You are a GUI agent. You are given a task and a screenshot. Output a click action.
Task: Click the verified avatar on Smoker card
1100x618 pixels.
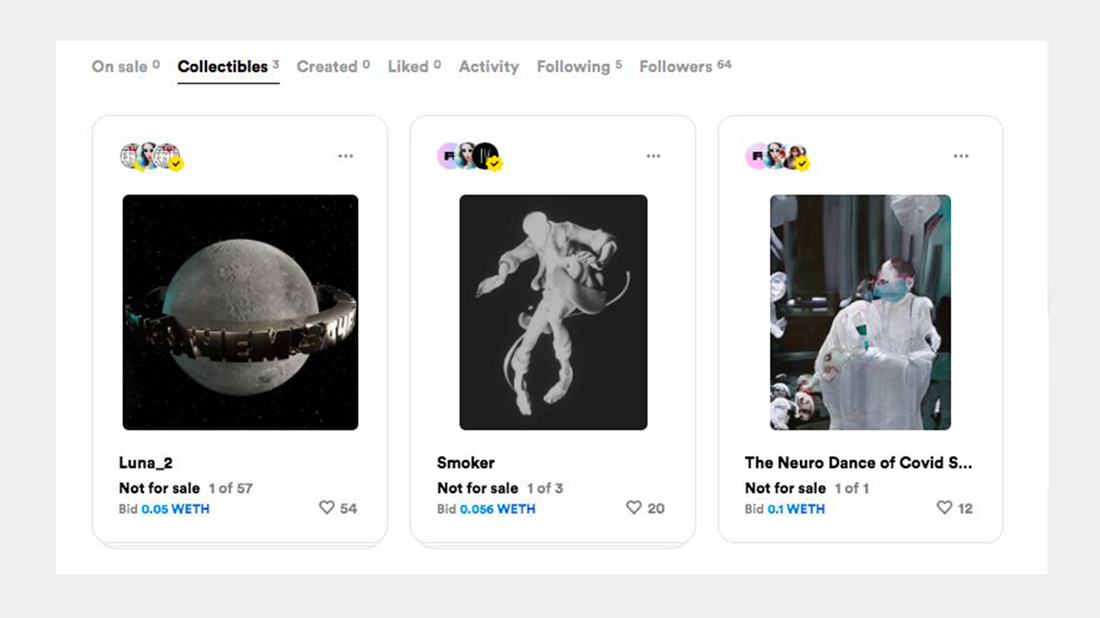(x=487, y=156)
